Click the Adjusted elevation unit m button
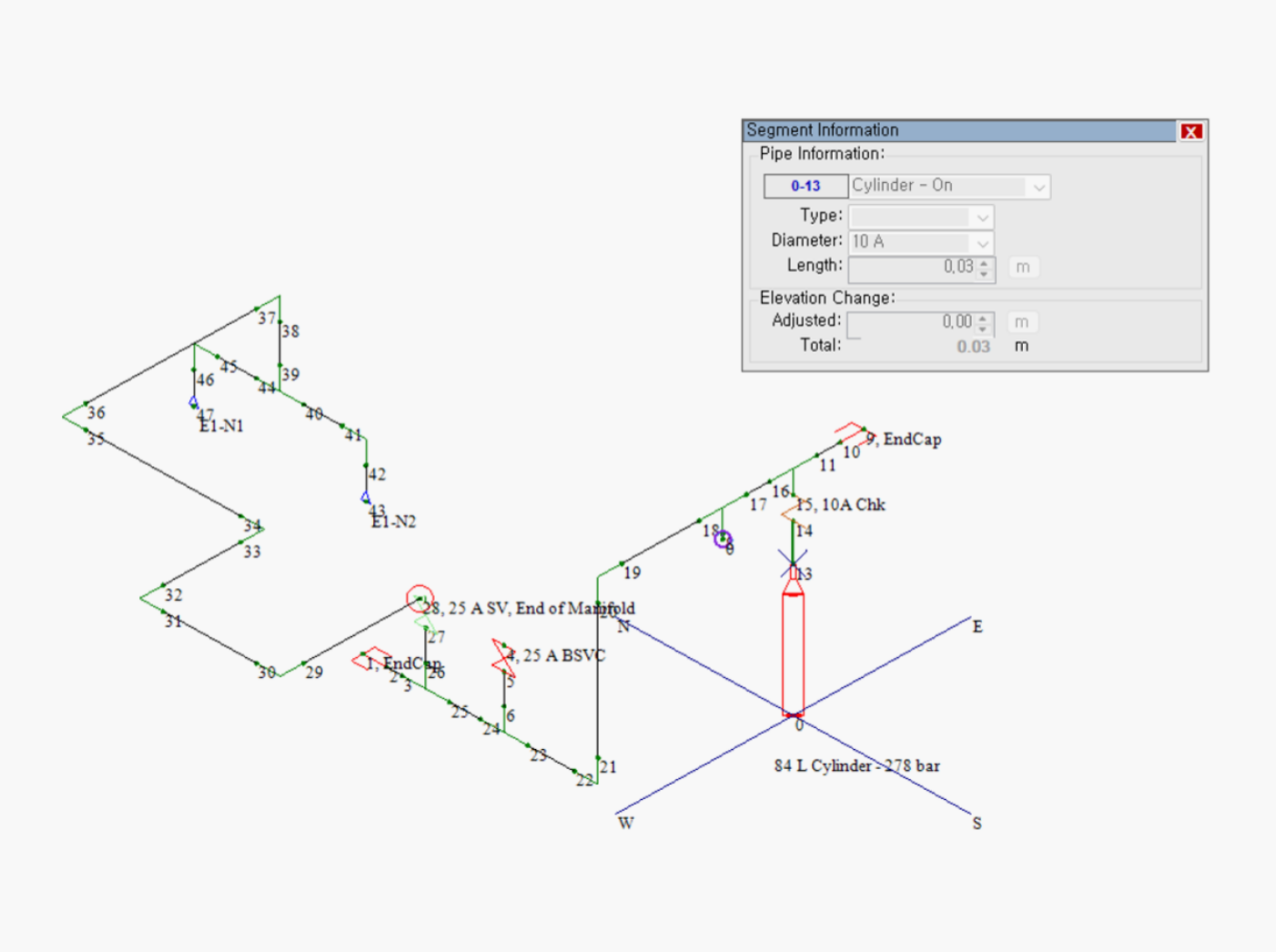 (x=1021, y=322)
